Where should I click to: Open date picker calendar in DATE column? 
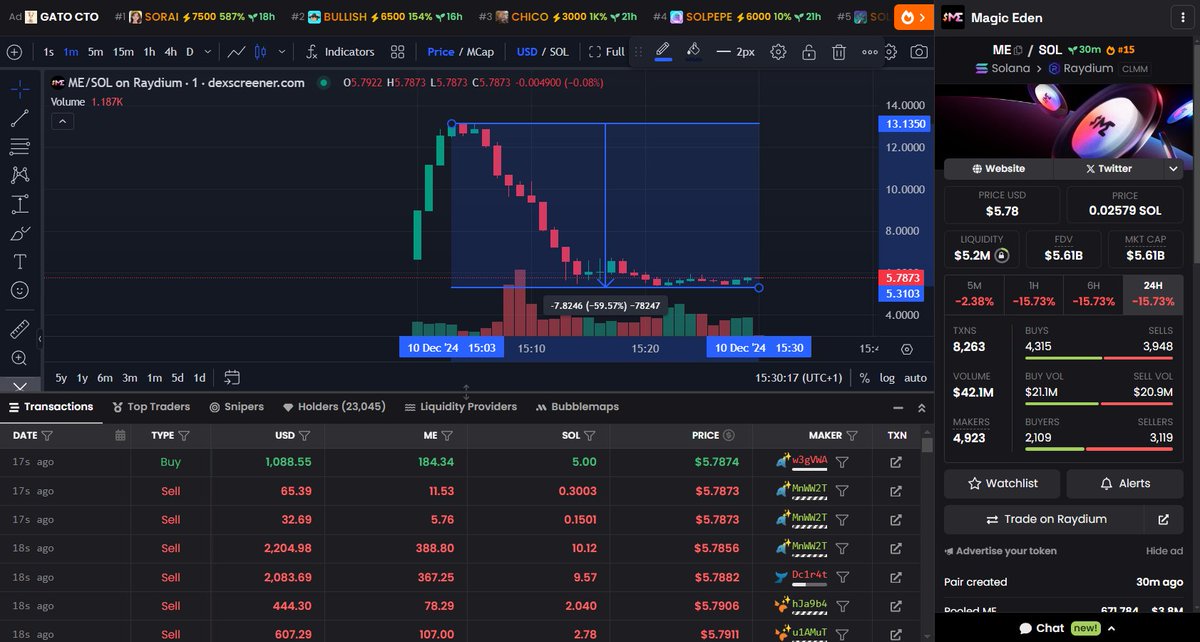click(x=120, y=435)
